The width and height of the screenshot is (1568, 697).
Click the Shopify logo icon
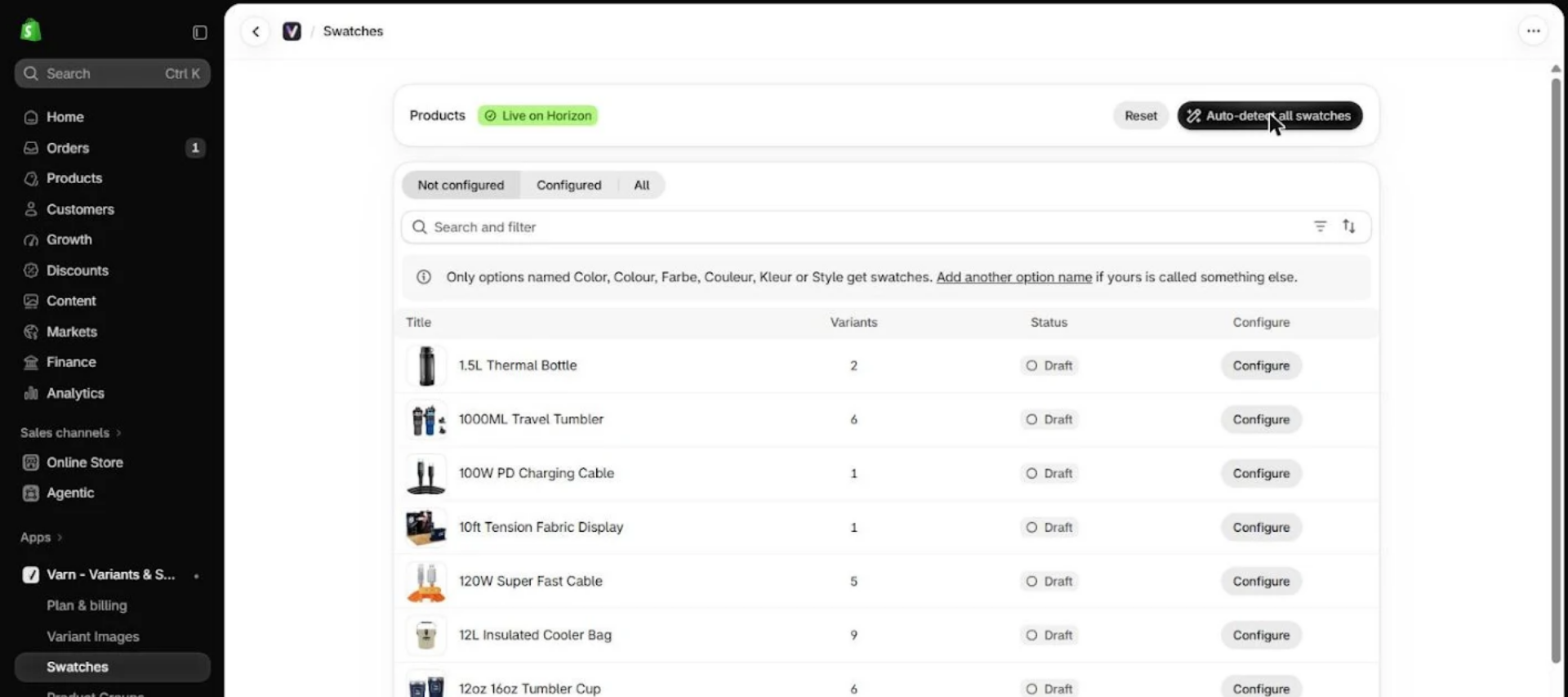[x=30, y=31]
